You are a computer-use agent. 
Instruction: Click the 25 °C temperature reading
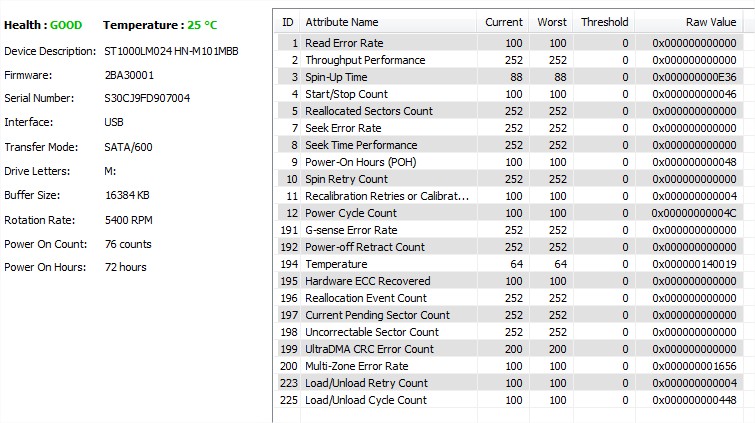click(x=202, y=25)
